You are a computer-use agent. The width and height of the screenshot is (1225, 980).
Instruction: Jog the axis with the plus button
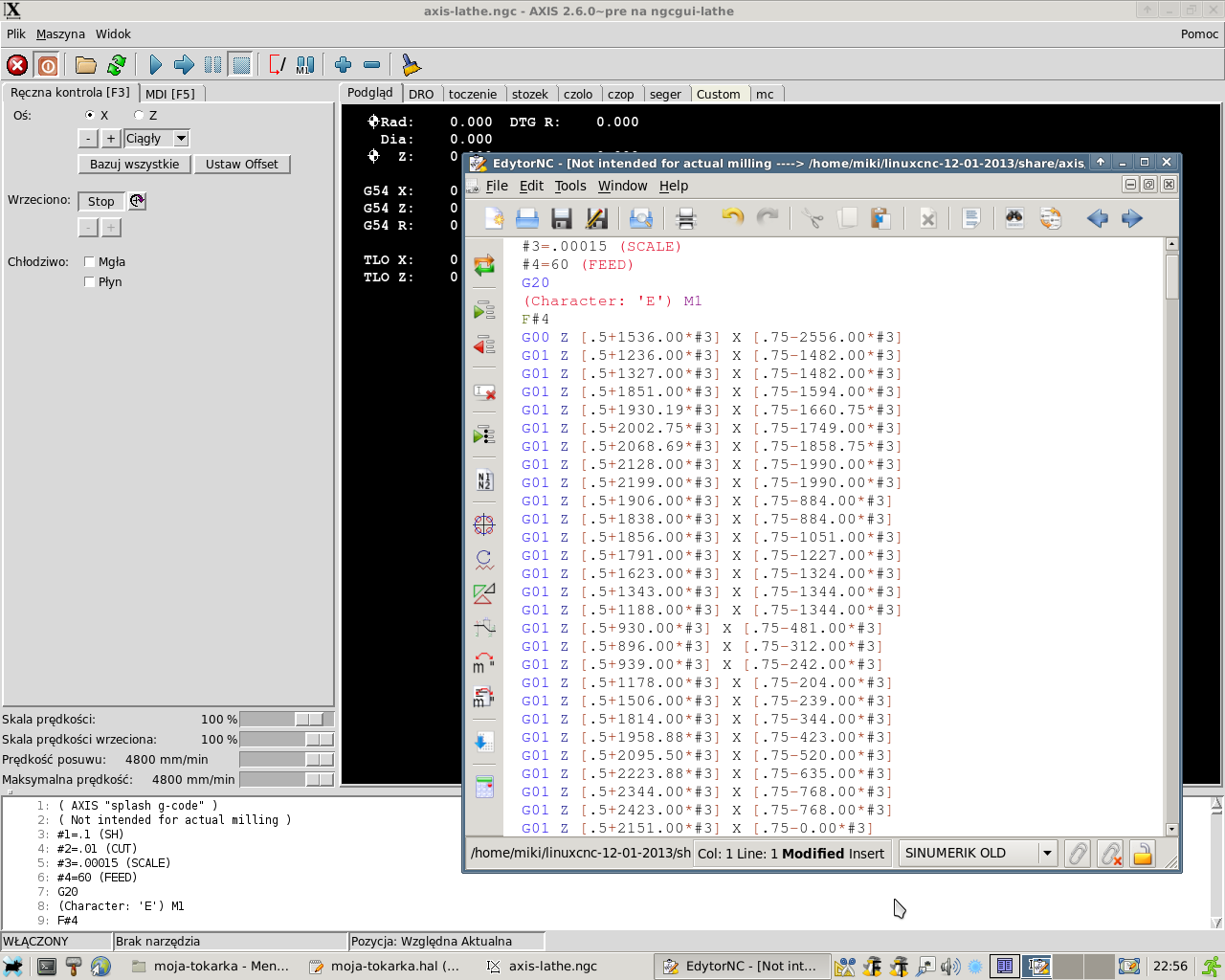[111, 139]
